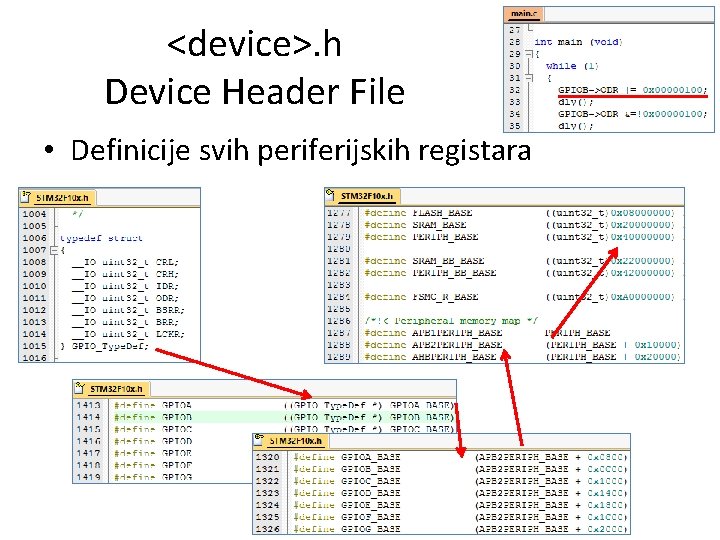Click '} GPIO_TypeDef;' on line 1015
Screen dimensions: 720x540
click(105, 346)
